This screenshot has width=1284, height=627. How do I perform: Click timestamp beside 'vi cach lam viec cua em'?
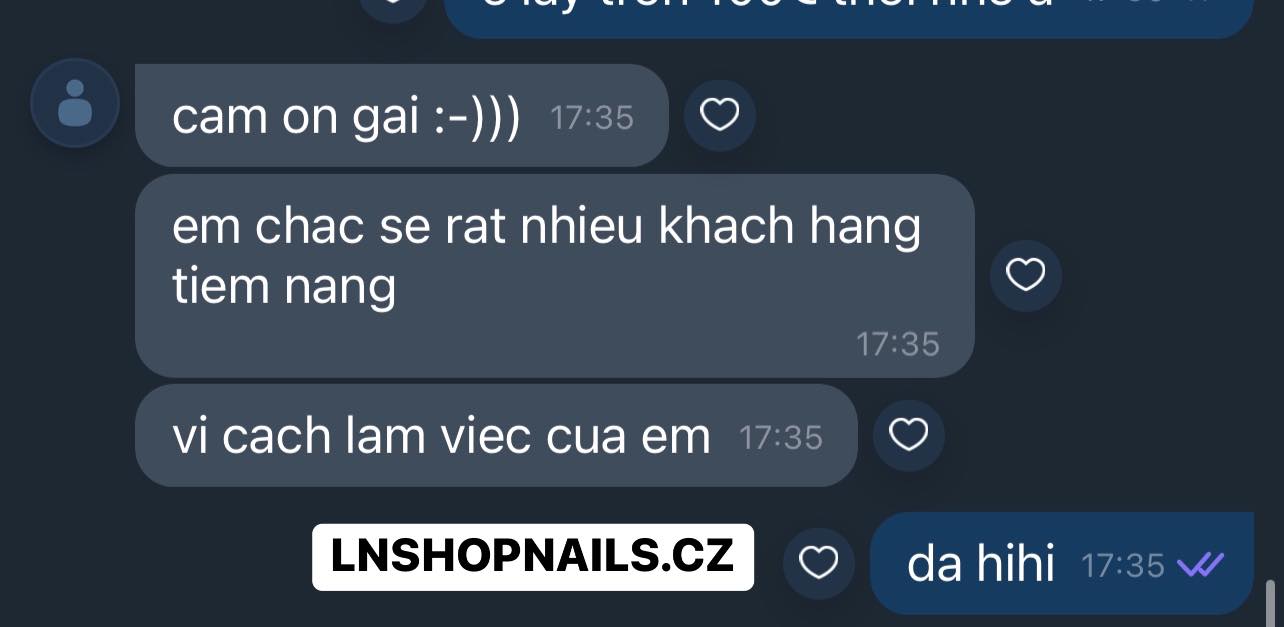(x=781, y=438)
